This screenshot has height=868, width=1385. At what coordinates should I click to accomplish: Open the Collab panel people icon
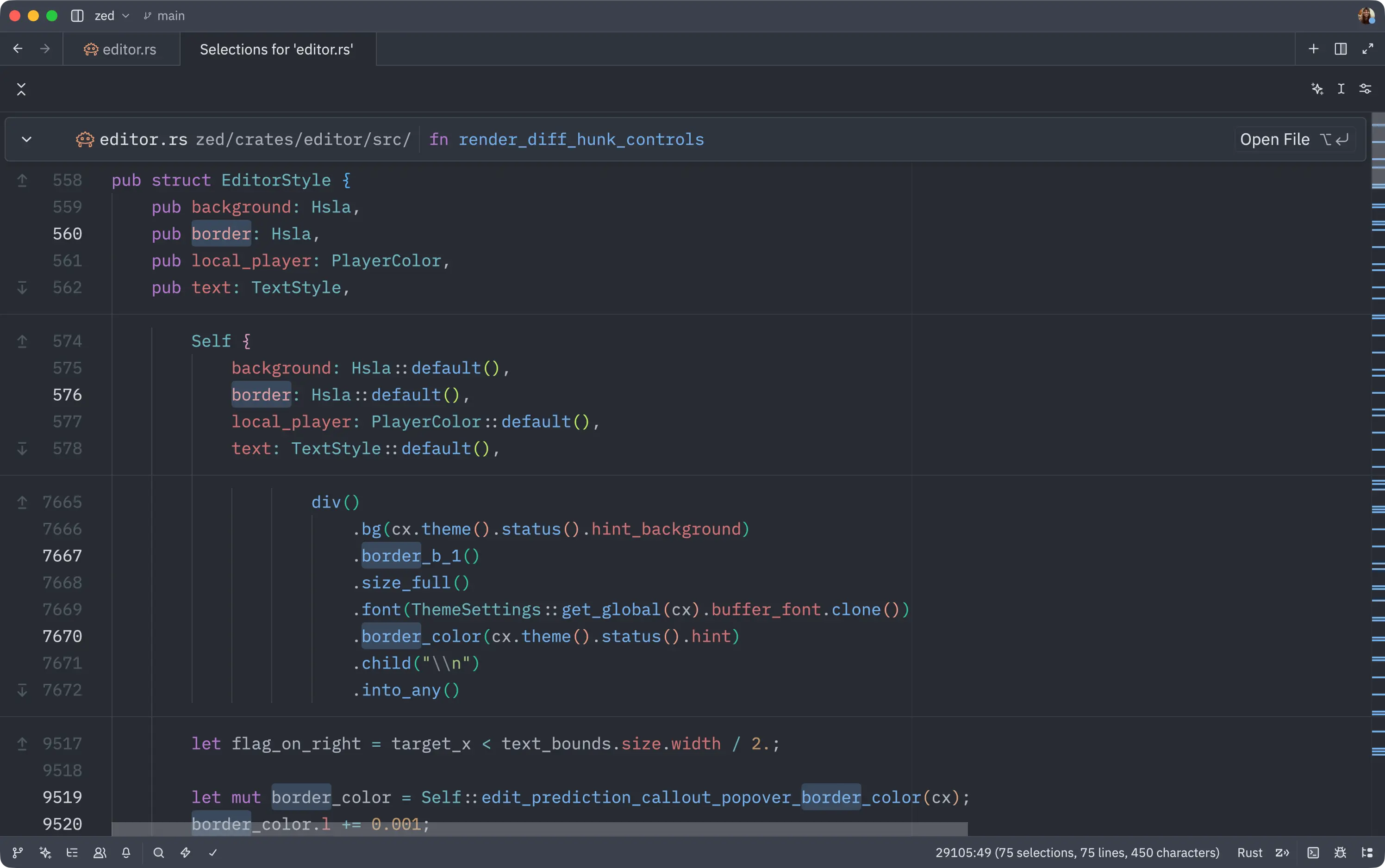(x=100, y=852)
